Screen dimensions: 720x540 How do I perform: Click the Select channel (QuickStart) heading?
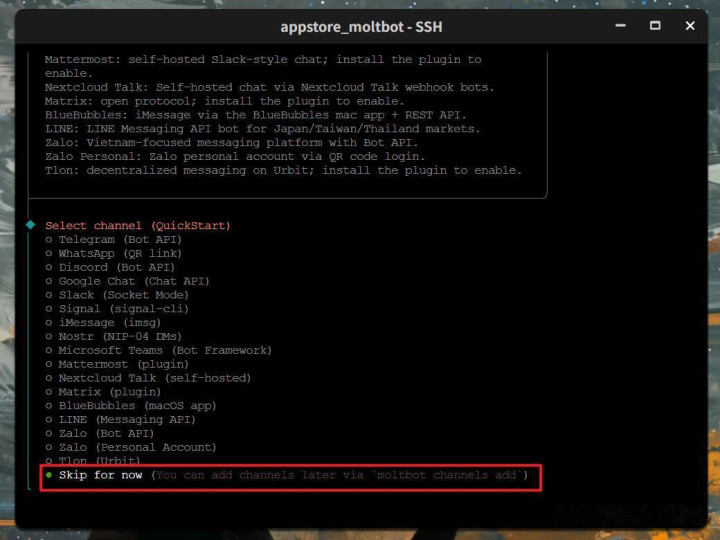pyautogui.click(x=138, y=226)
